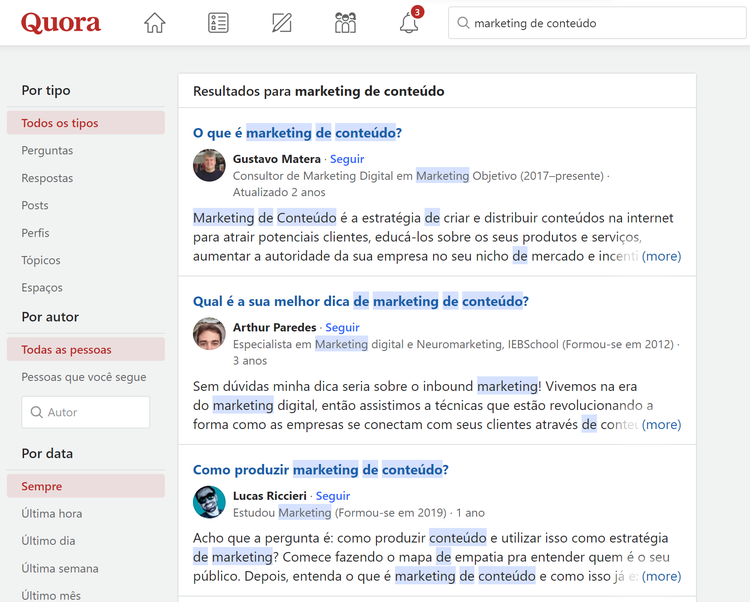Image resolution: width=750 pixels, height=602 pixels.
Task: Filter results by Respostas
Action: (x=47, y=178)
